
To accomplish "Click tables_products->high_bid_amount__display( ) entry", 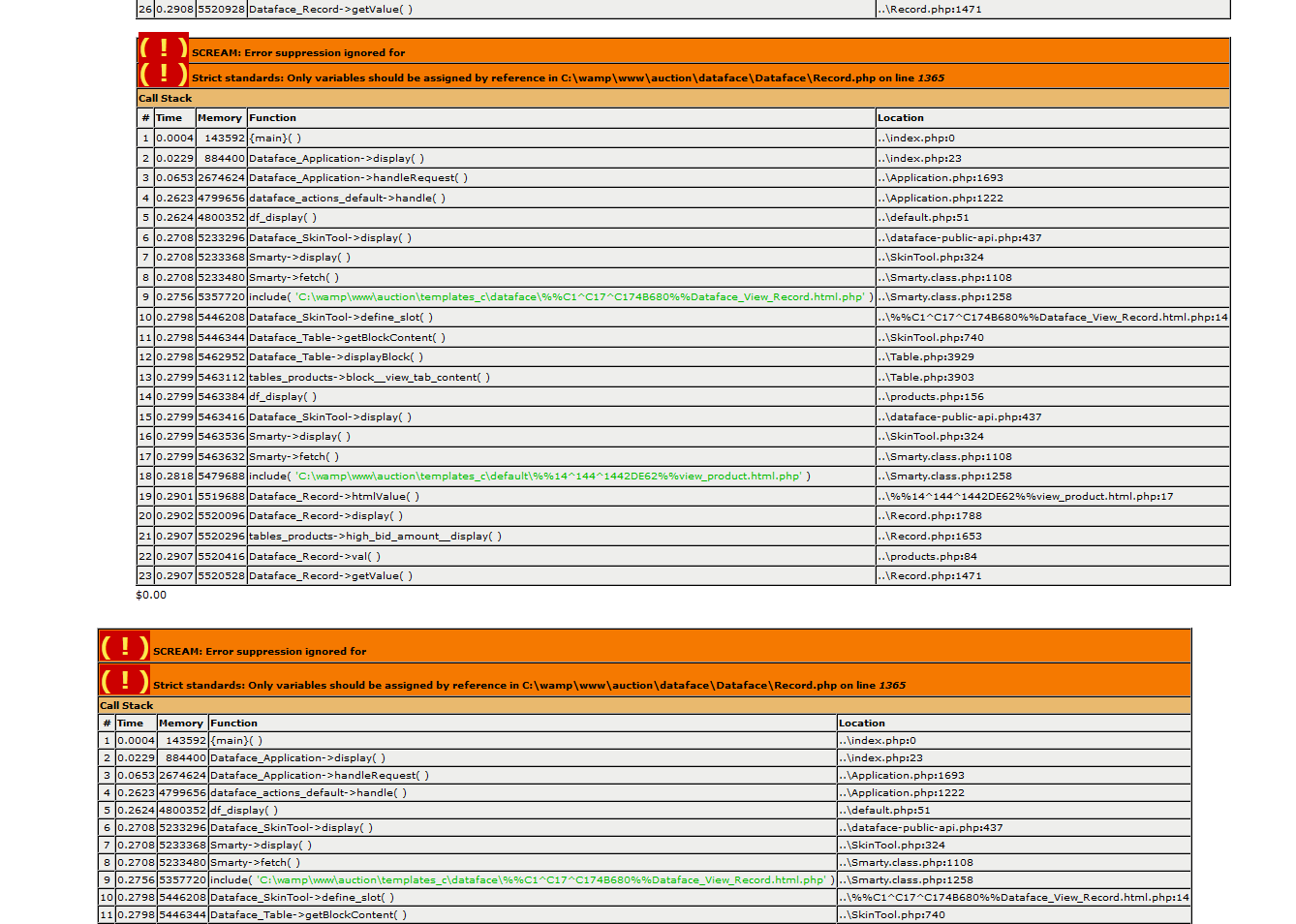I will coord(375,537).
